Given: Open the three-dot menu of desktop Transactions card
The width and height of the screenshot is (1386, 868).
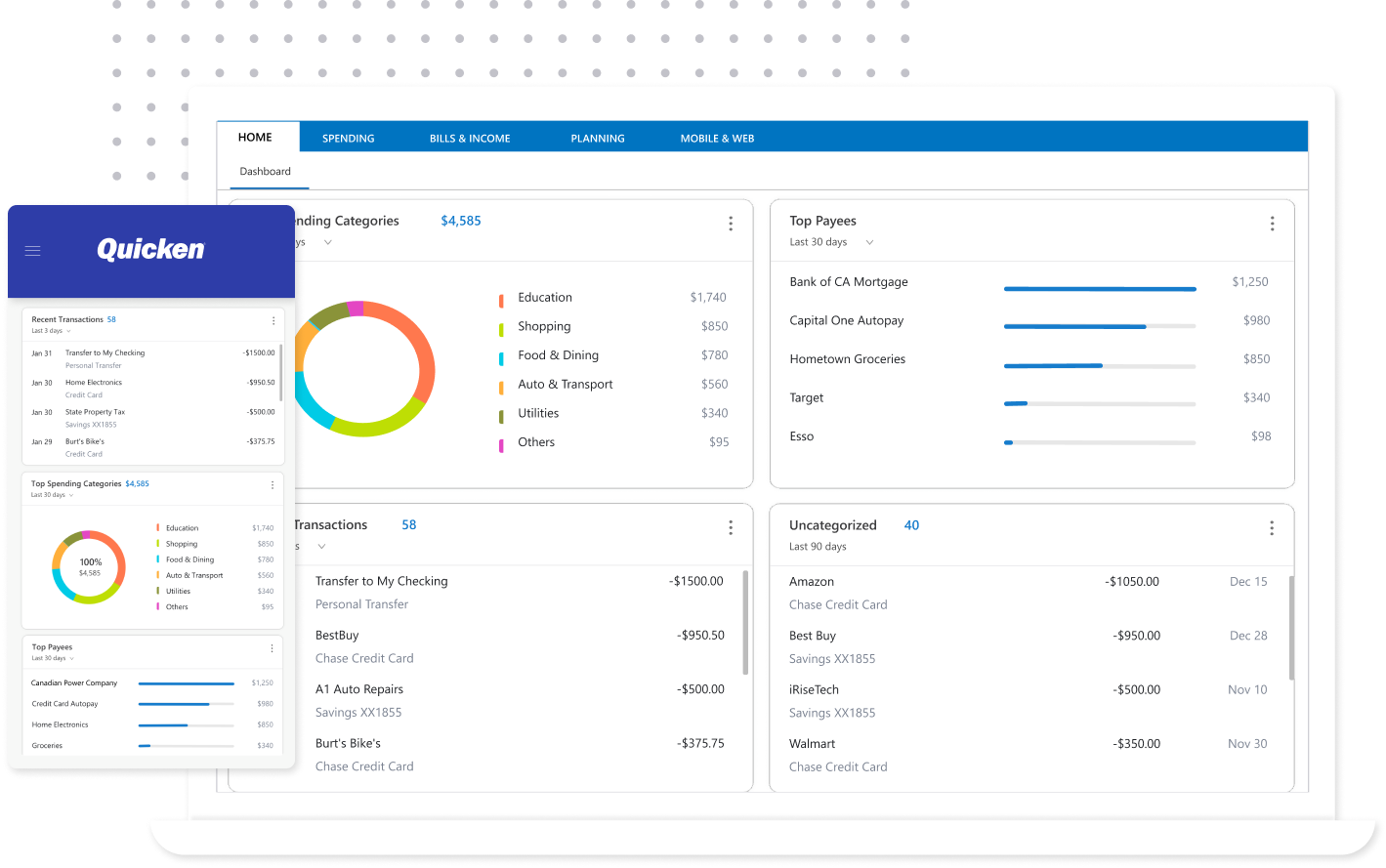Looking at the screenshot, I should coord(731,527).
